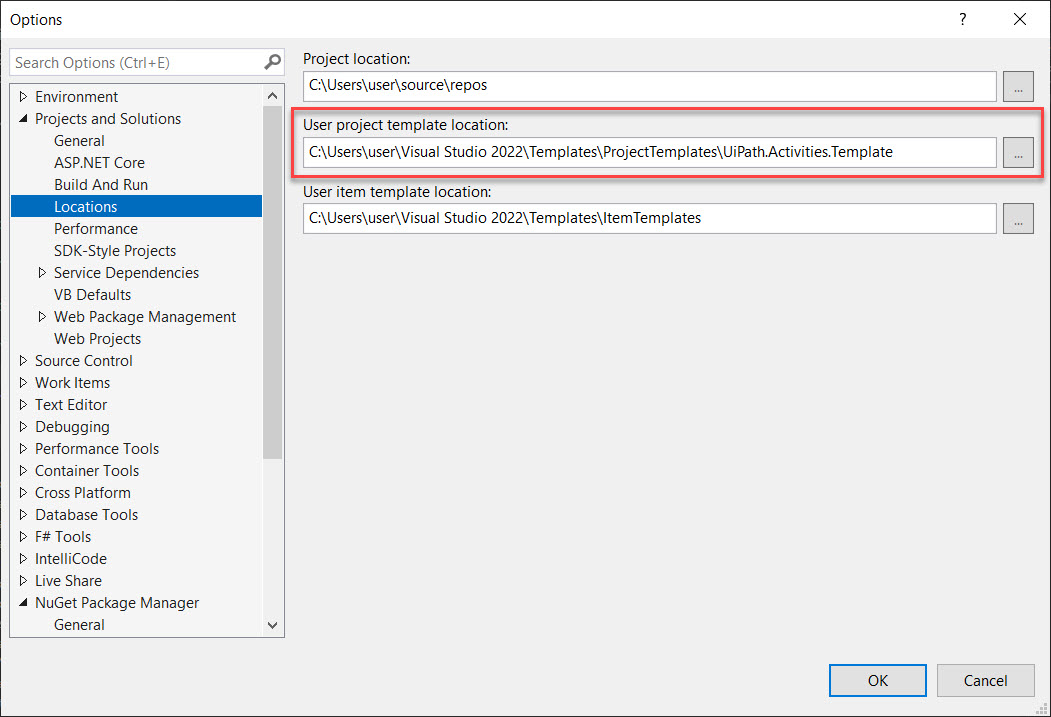Browse for User item template location
1051x717 pixels.
[1018, 218]
